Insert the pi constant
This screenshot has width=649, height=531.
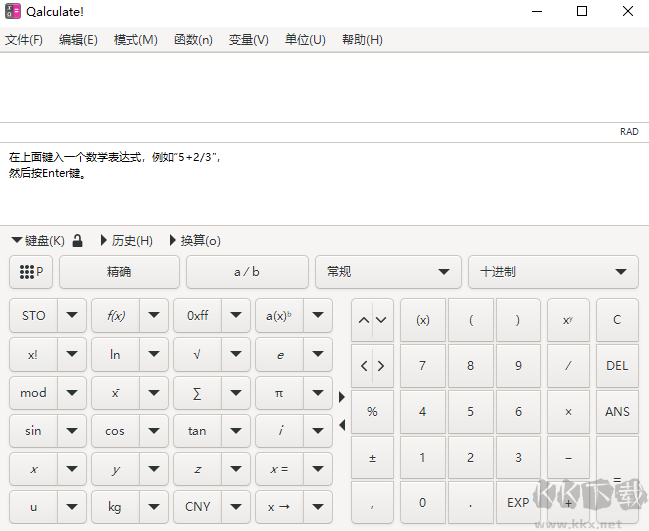coord(279,393)
